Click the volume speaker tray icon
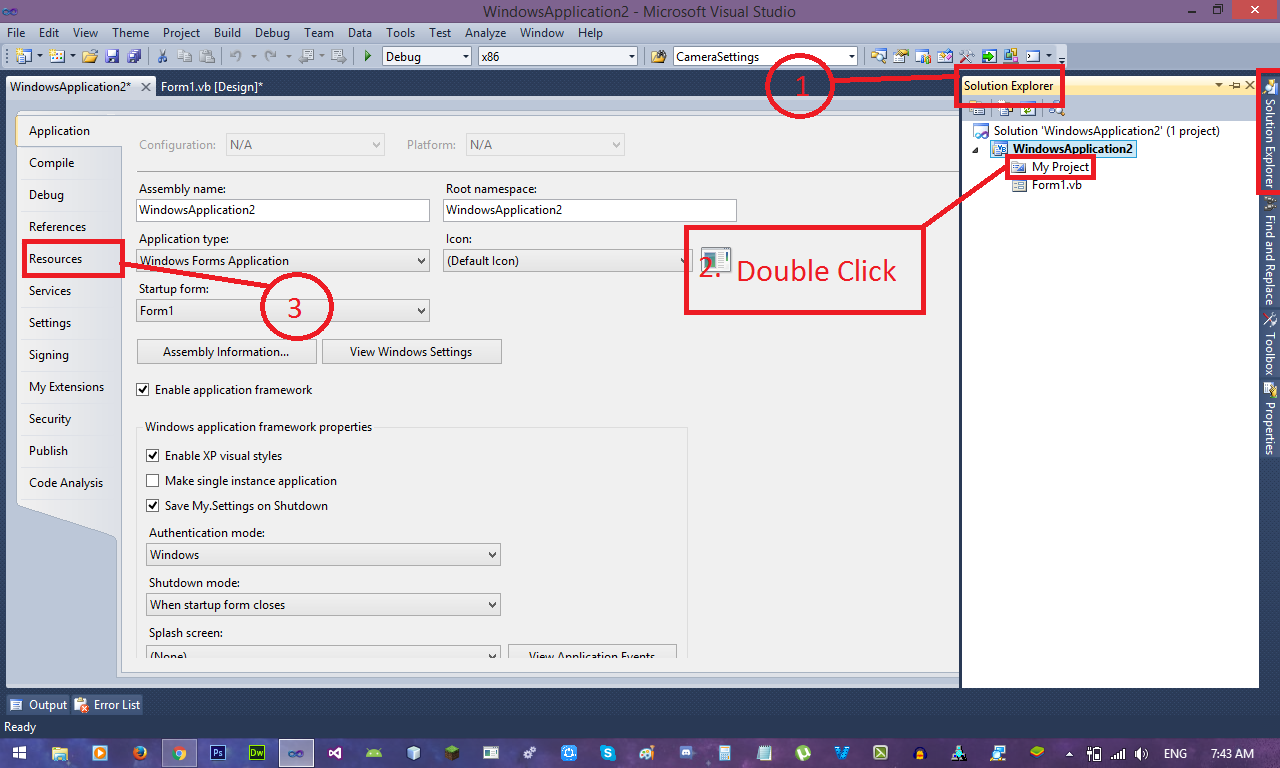 (1141, 753)
